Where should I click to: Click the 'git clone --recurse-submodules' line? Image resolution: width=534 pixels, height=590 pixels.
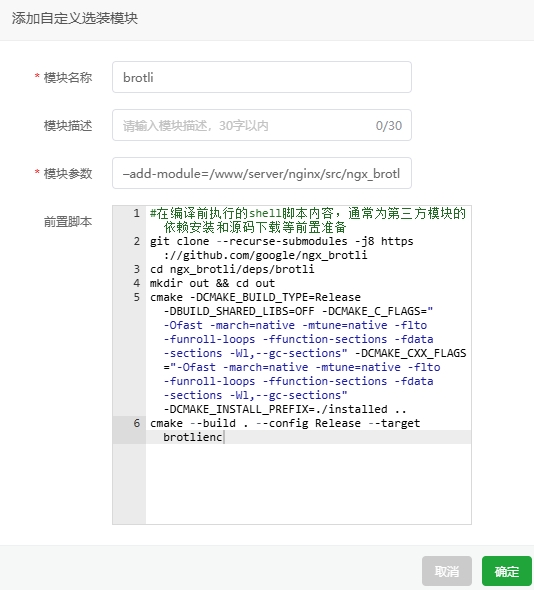point(281,241)
